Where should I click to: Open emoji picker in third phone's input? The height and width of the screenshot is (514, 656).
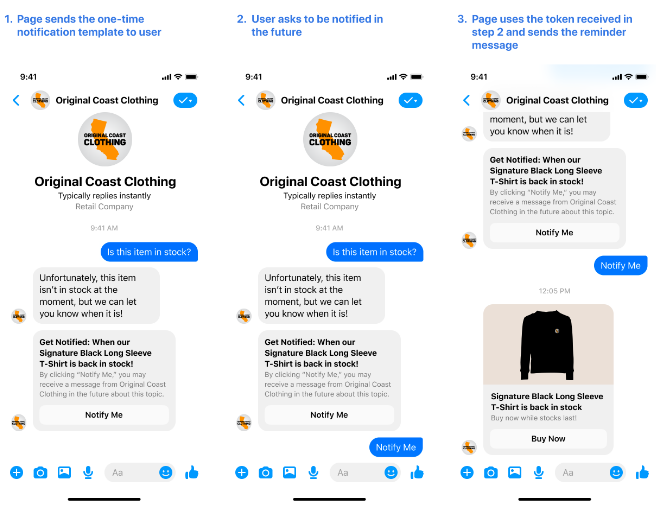pyautogui.click(x=616, y=473)
